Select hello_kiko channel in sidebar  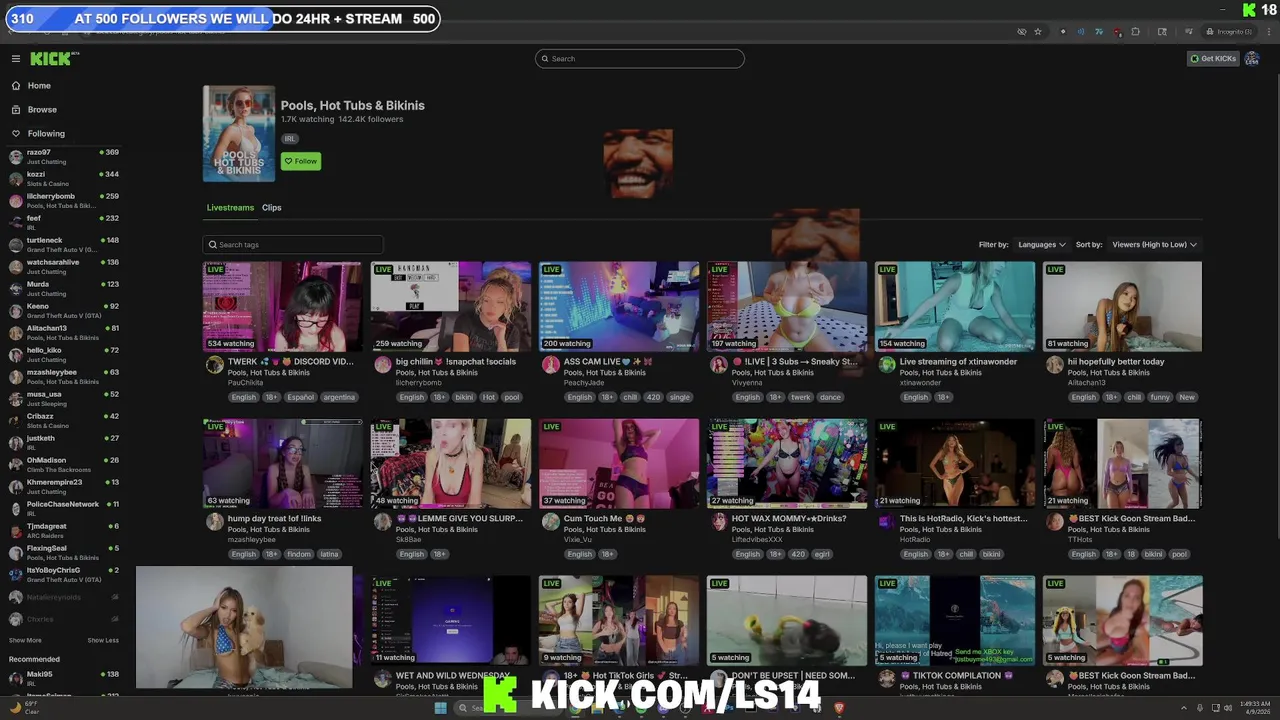pyautogui.click(x=64, y=355)
